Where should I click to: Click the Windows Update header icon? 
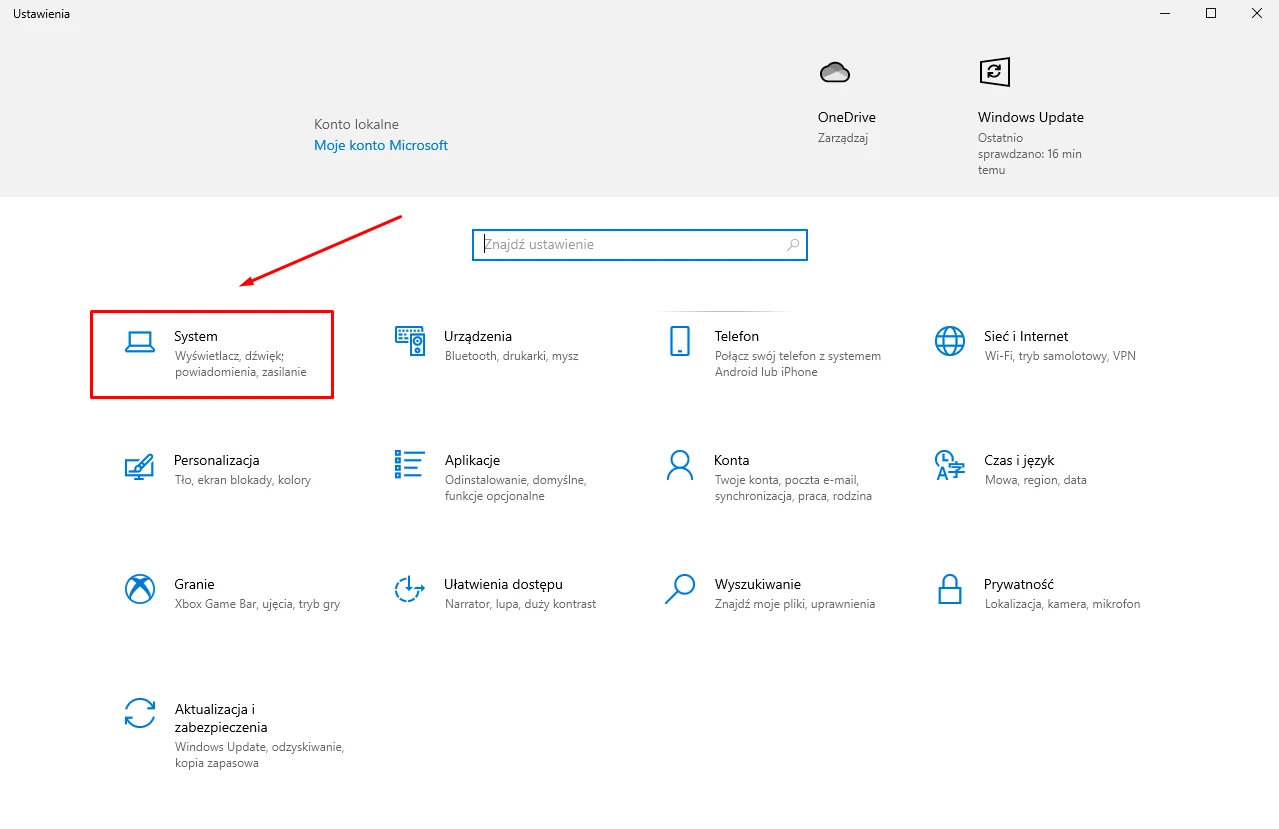(x=994, y=72)
